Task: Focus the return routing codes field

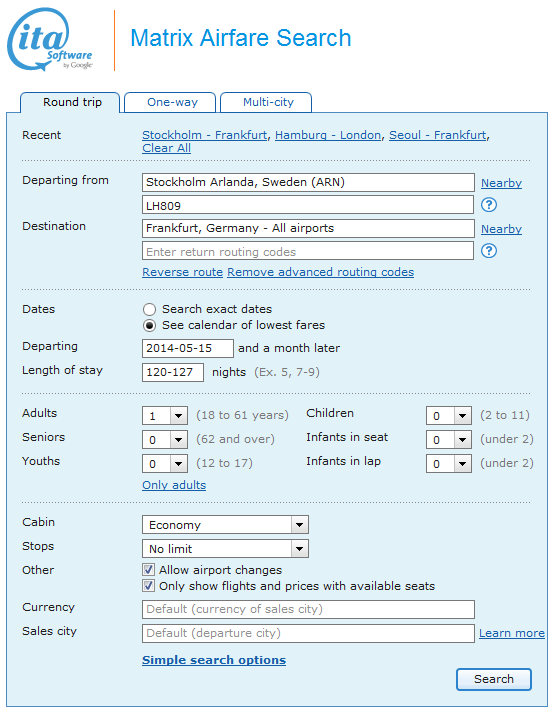Action: click(x=308, y=251)
